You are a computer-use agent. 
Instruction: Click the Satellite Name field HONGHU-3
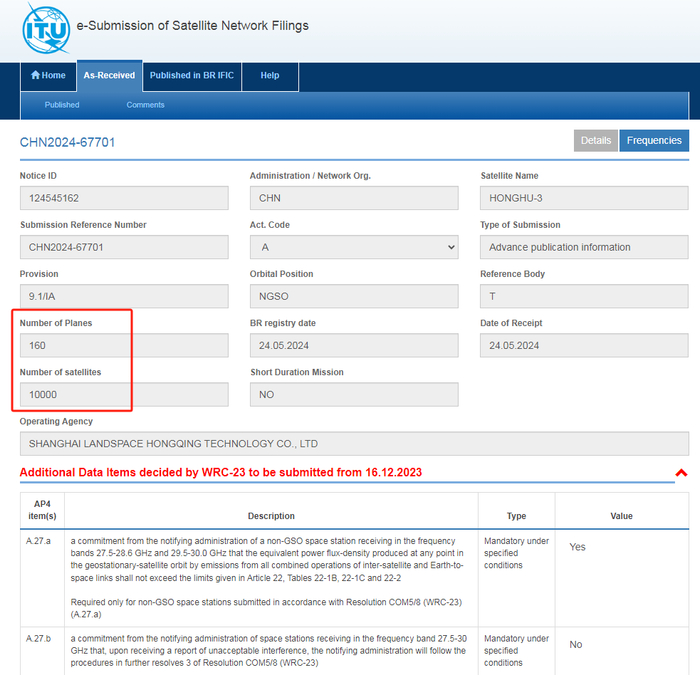(x=584, y=198)
